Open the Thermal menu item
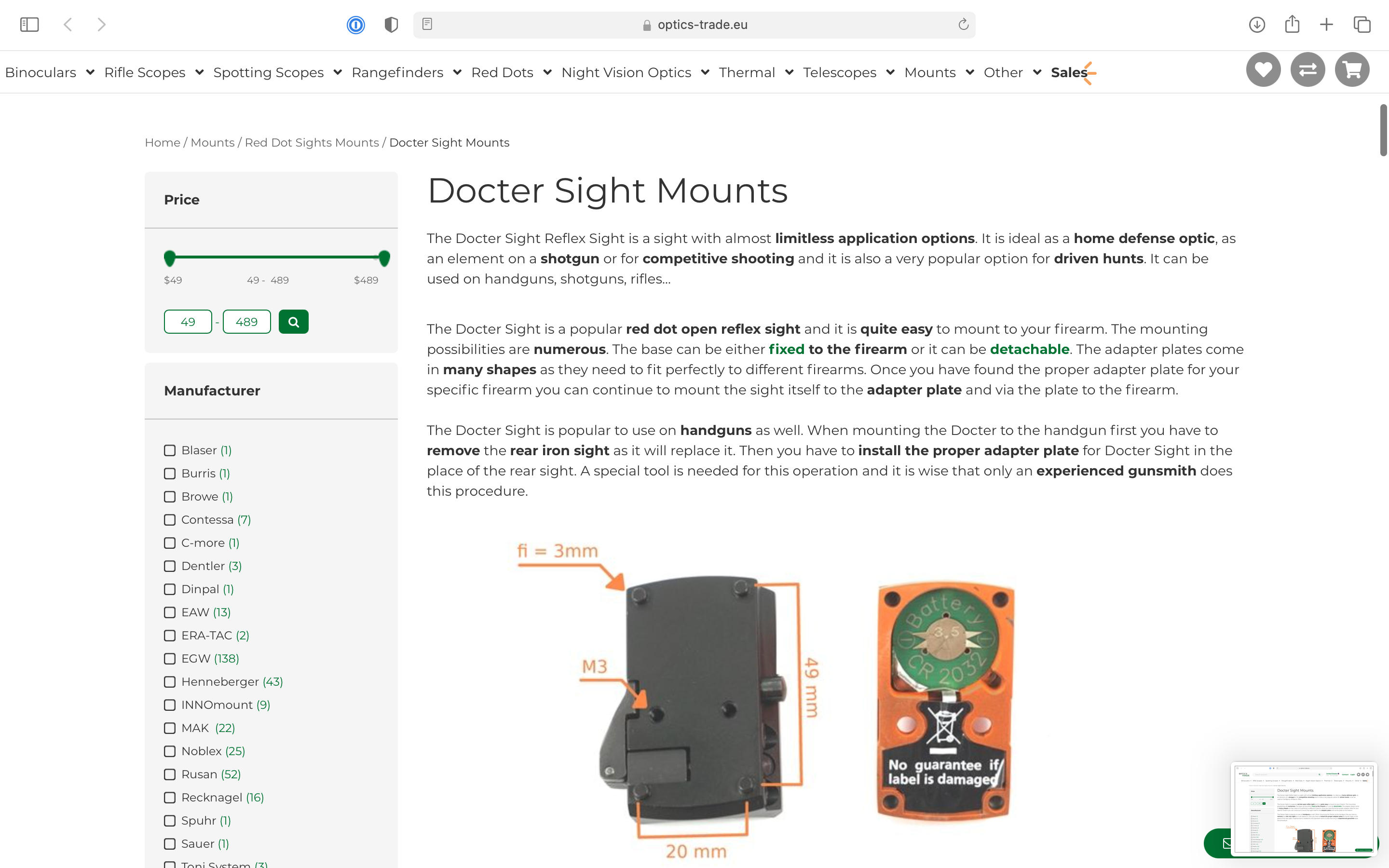This screenshot has height=868, width=1389. [747, 72]
